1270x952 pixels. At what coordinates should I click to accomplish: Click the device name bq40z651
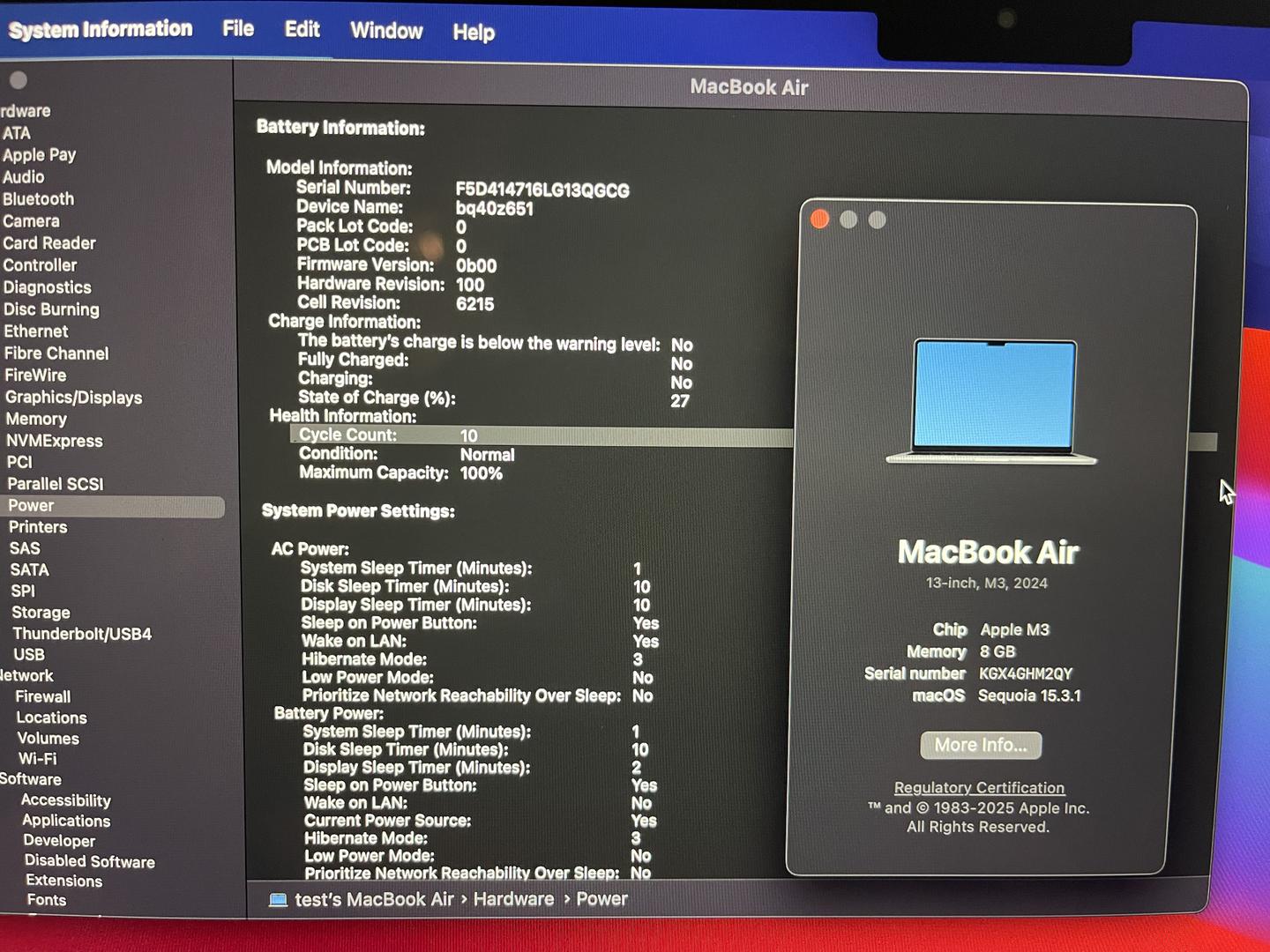coord(494,209)
